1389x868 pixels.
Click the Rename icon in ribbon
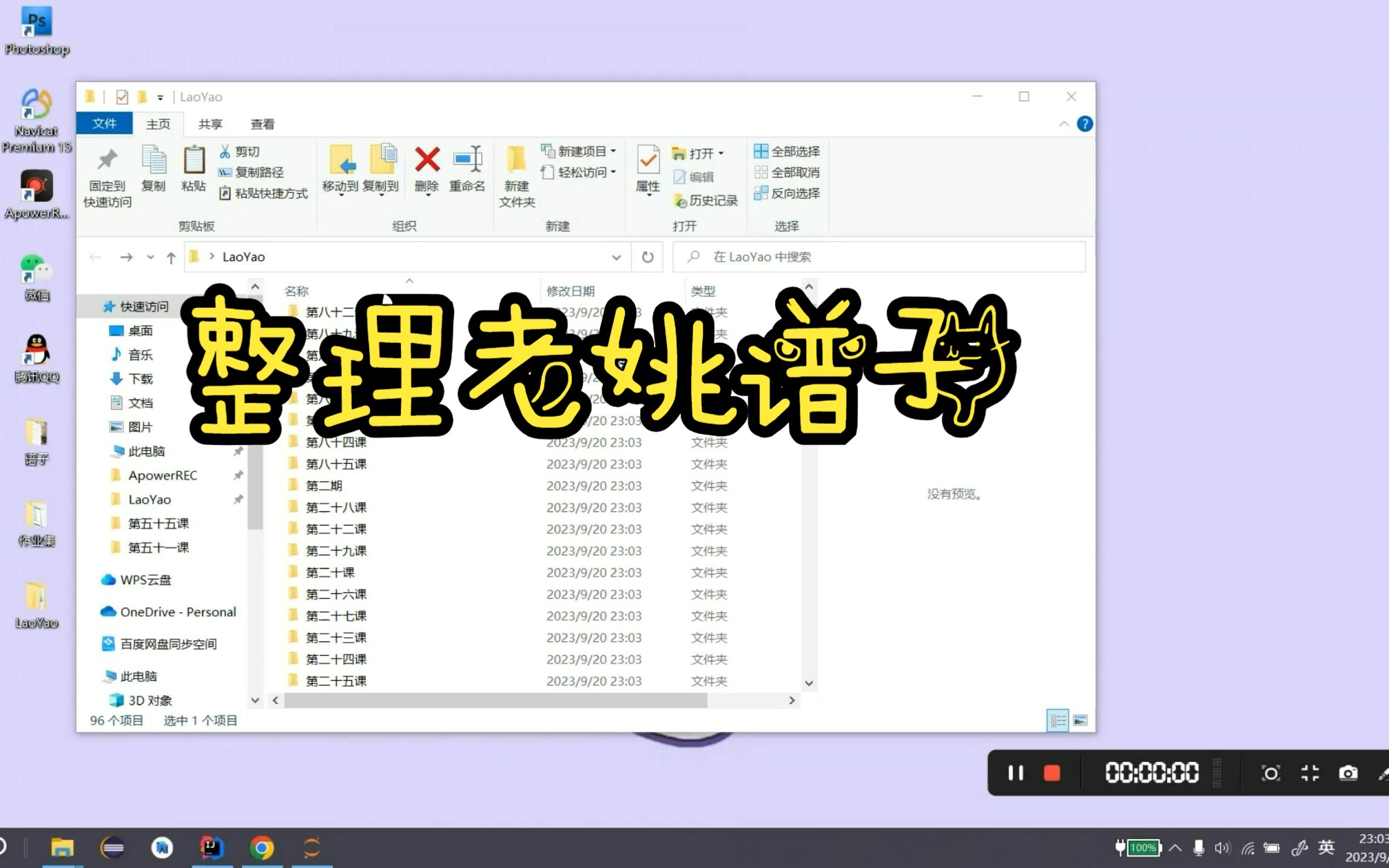[467, 161]
